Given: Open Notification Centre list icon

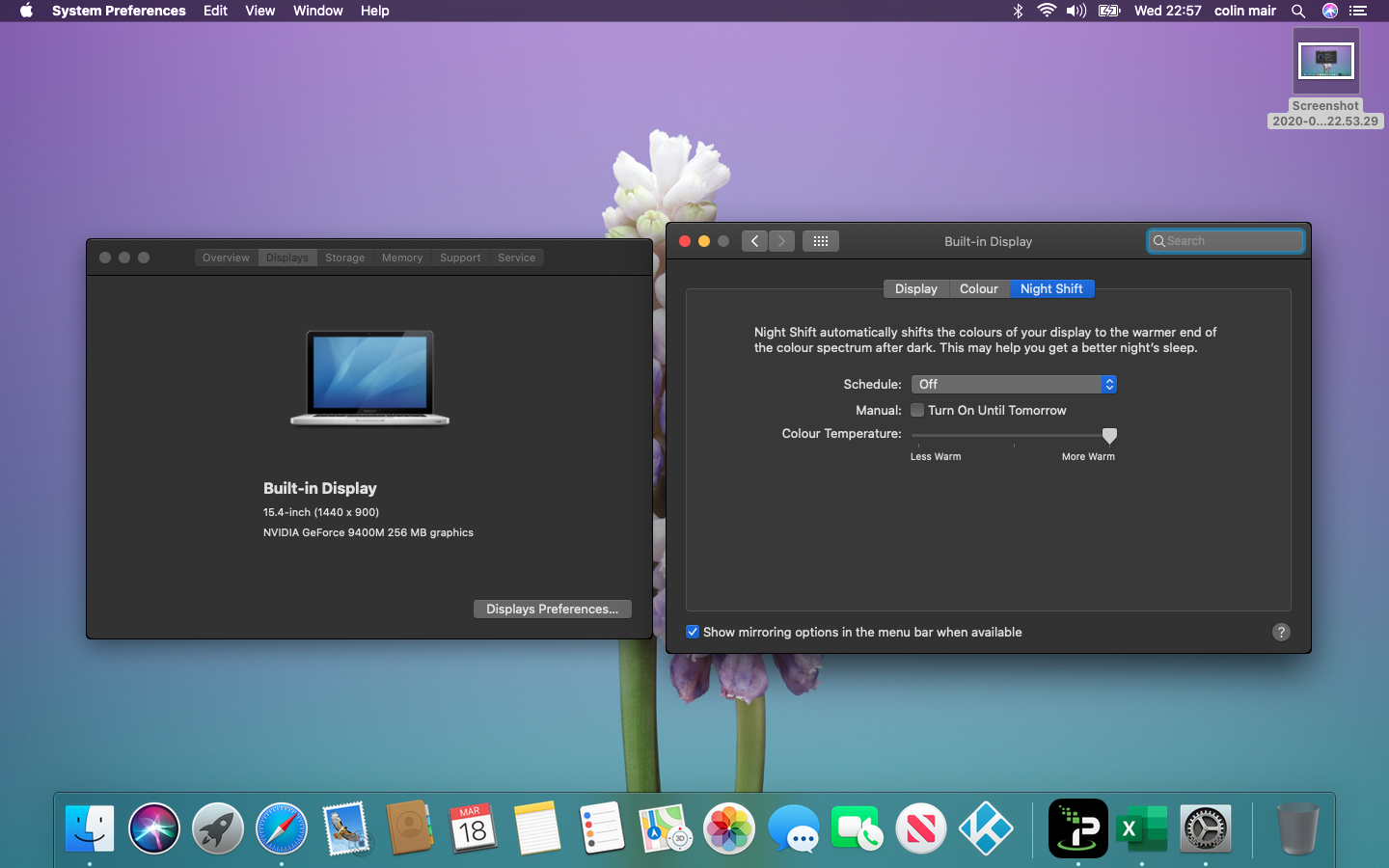Looking at the screenshot, I should click(x=1358, y=11).
